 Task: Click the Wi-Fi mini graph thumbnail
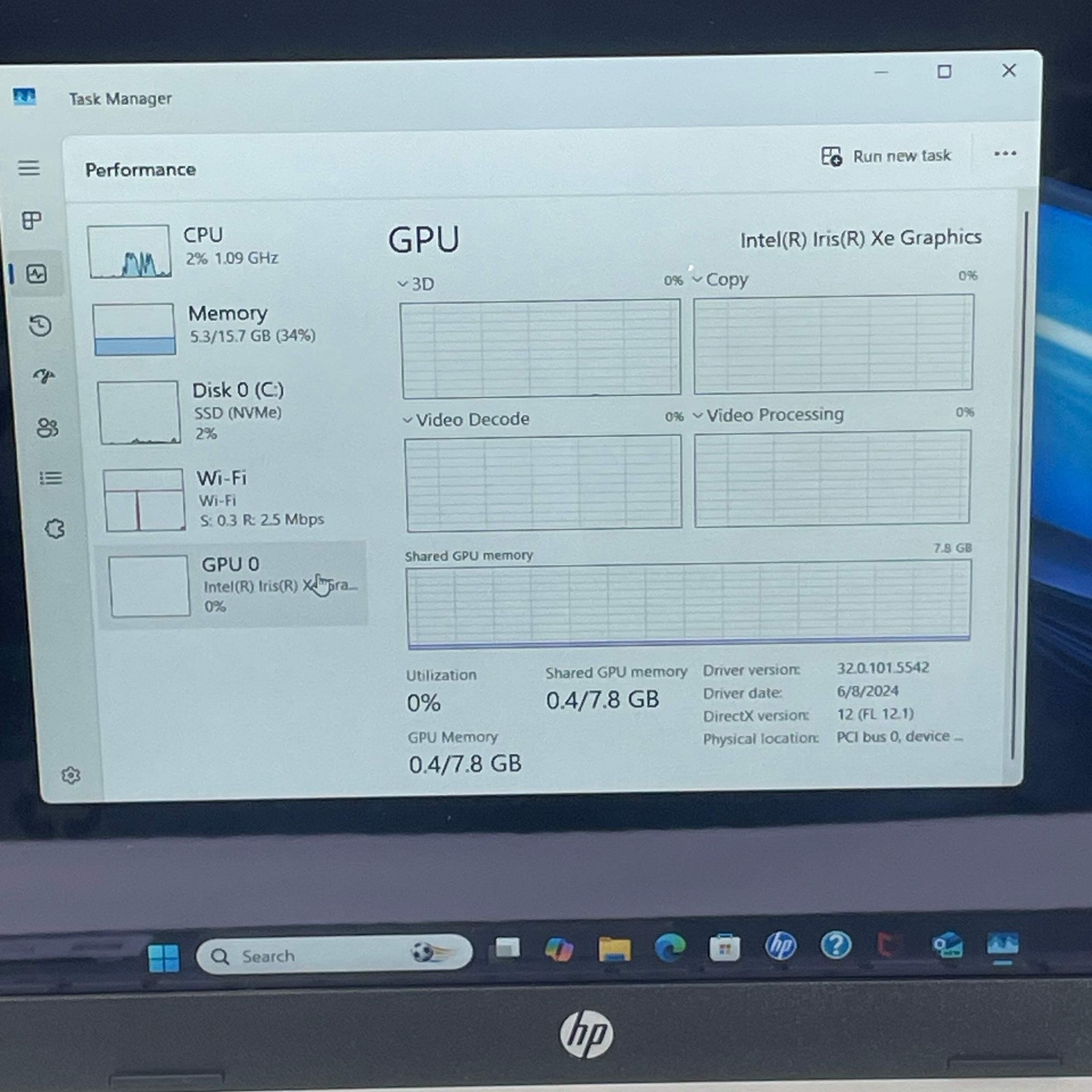point(144,500)
